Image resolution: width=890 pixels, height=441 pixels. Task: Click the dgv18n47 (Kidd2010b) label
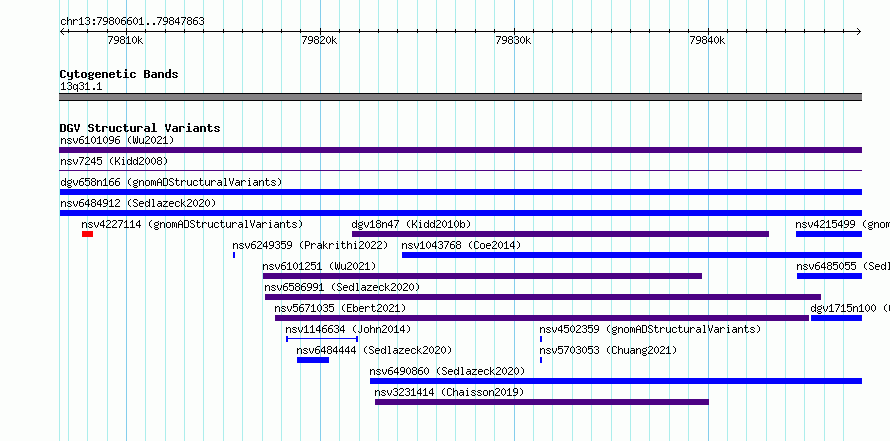tap(412, 224)
